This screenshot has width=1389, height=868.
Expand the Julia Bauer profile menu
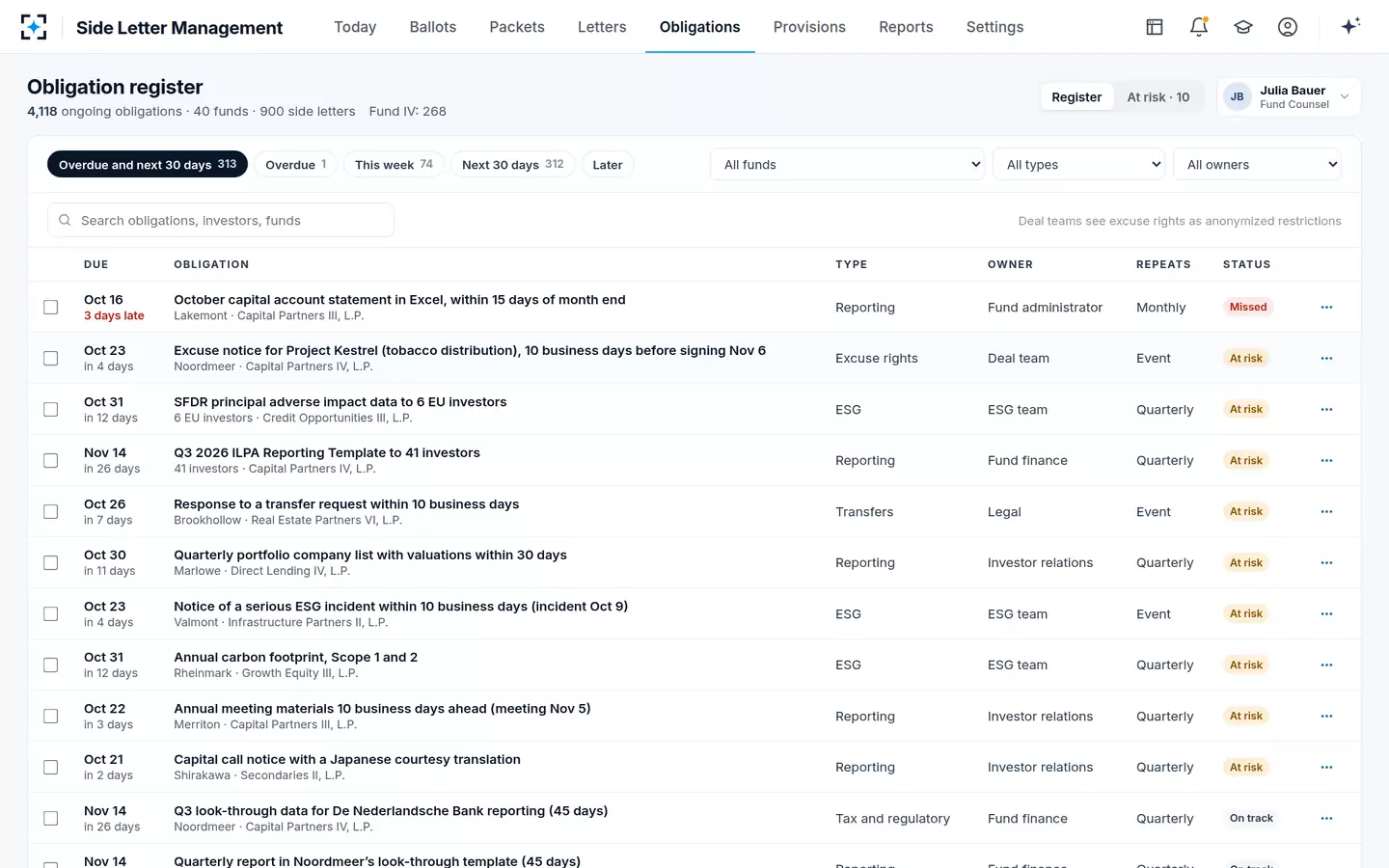tap(1289, 96)
